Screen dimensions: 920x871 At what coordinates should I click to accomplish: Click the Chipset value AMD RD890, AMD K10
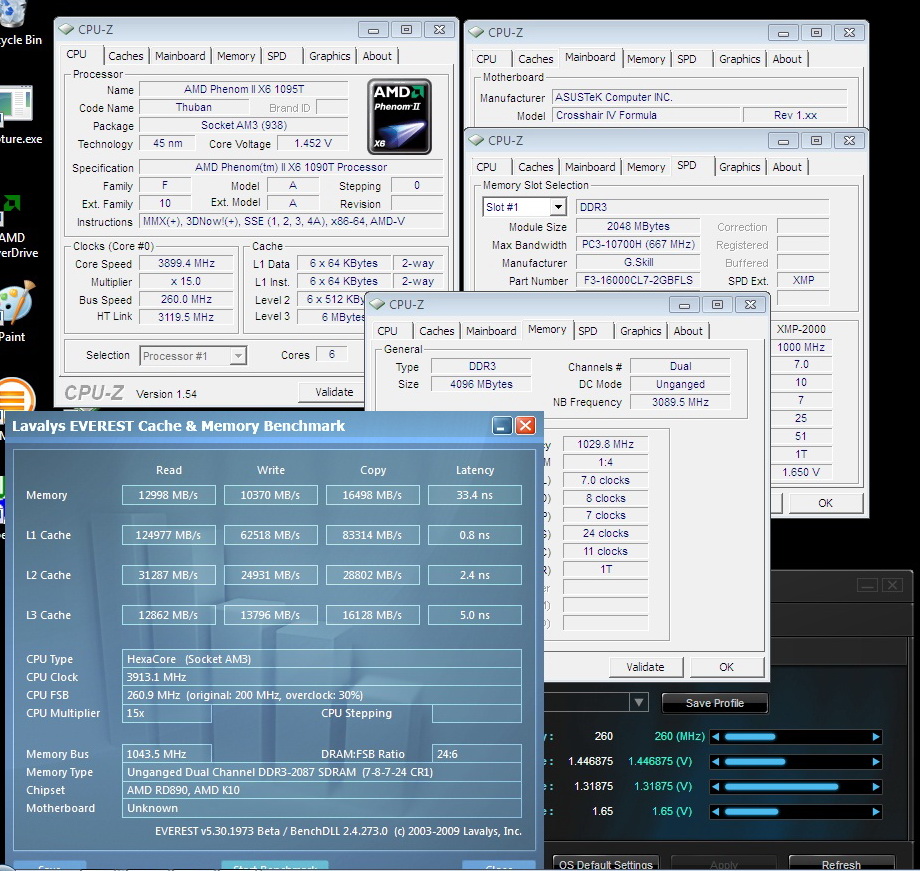click(x=322, y=790)
